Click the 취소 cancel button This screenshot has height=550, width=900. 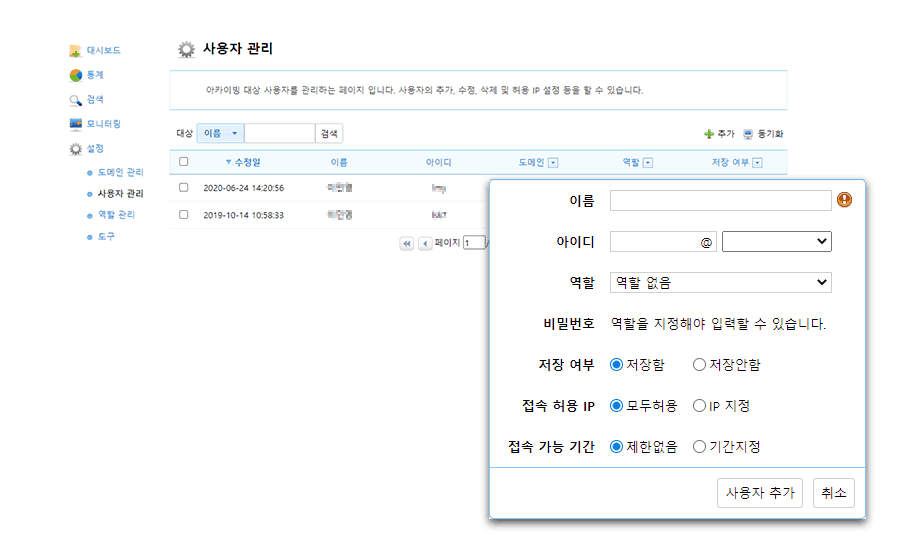(x=833, y=493)
